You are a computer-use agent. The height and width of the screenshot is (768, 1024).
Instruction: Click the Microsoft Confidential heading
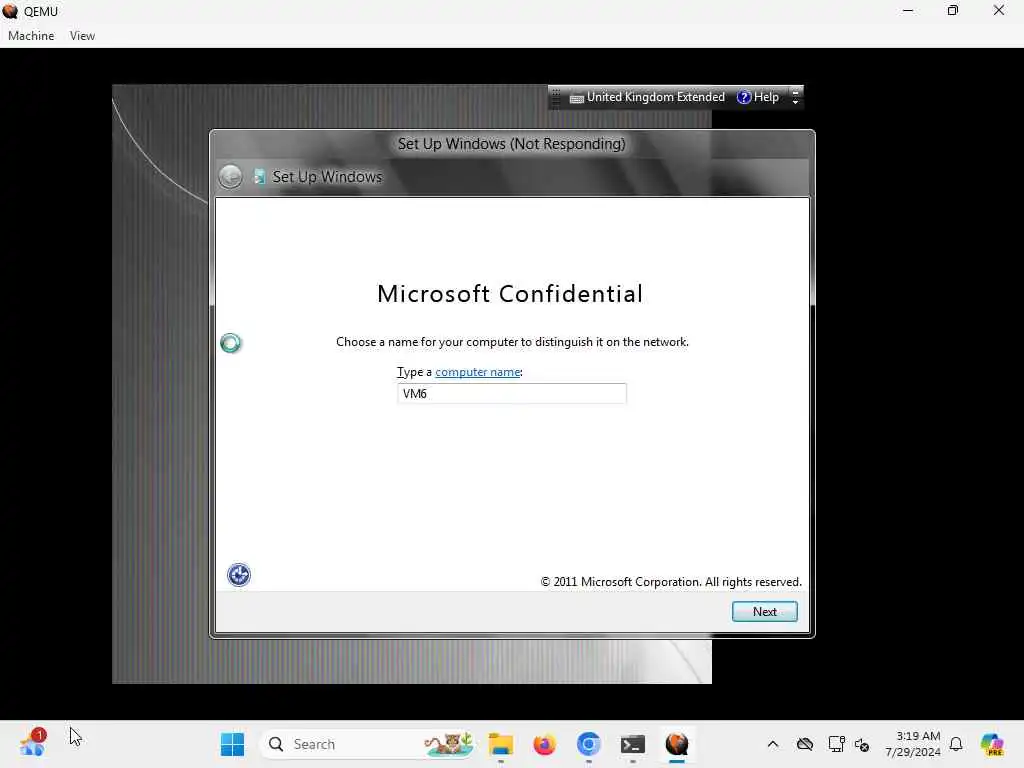pos(510,294)
